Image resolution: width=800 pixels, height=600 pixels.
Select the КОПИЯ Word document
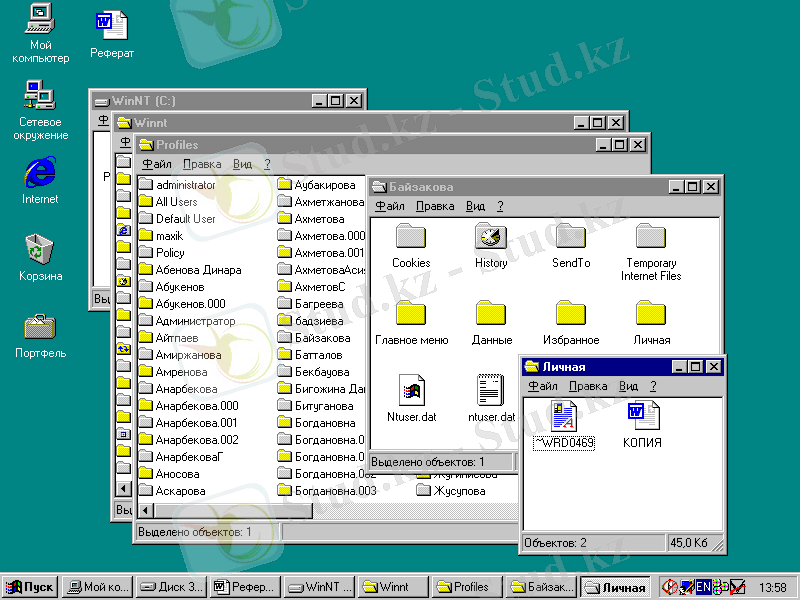641,414
